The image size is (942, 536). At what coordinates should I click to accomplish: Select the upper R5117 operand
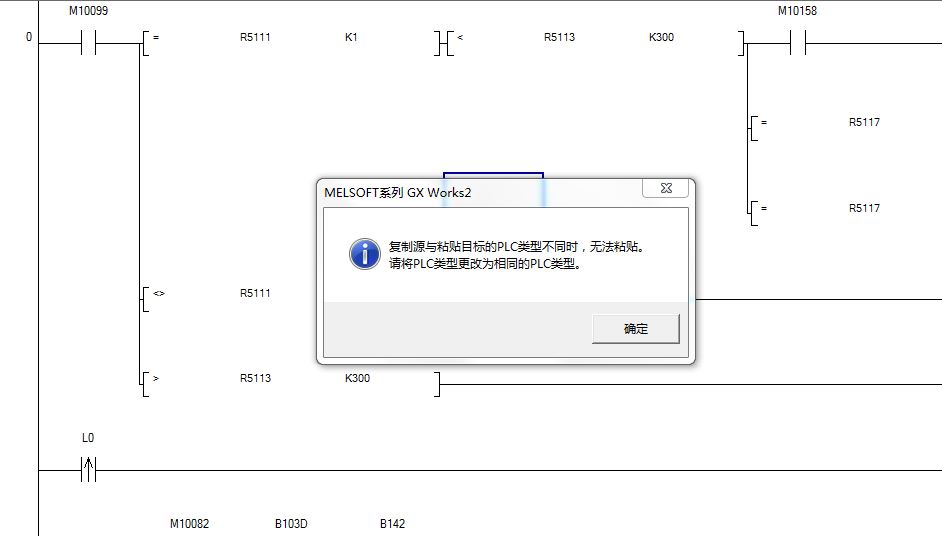864,123
